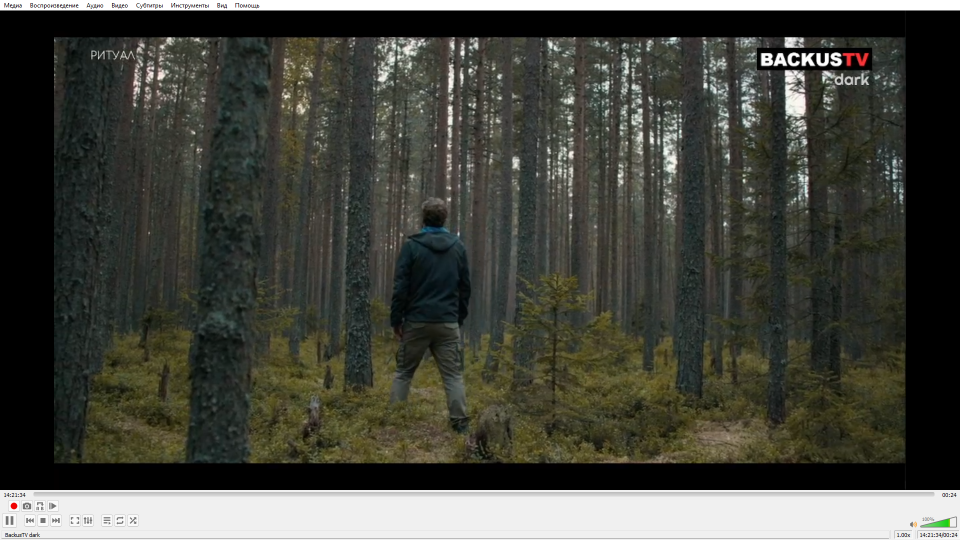Viewport: 960px width, 540px height.
Task: Click the 14:21:34/00:24 status bar time
Action: tap(939, 535)
